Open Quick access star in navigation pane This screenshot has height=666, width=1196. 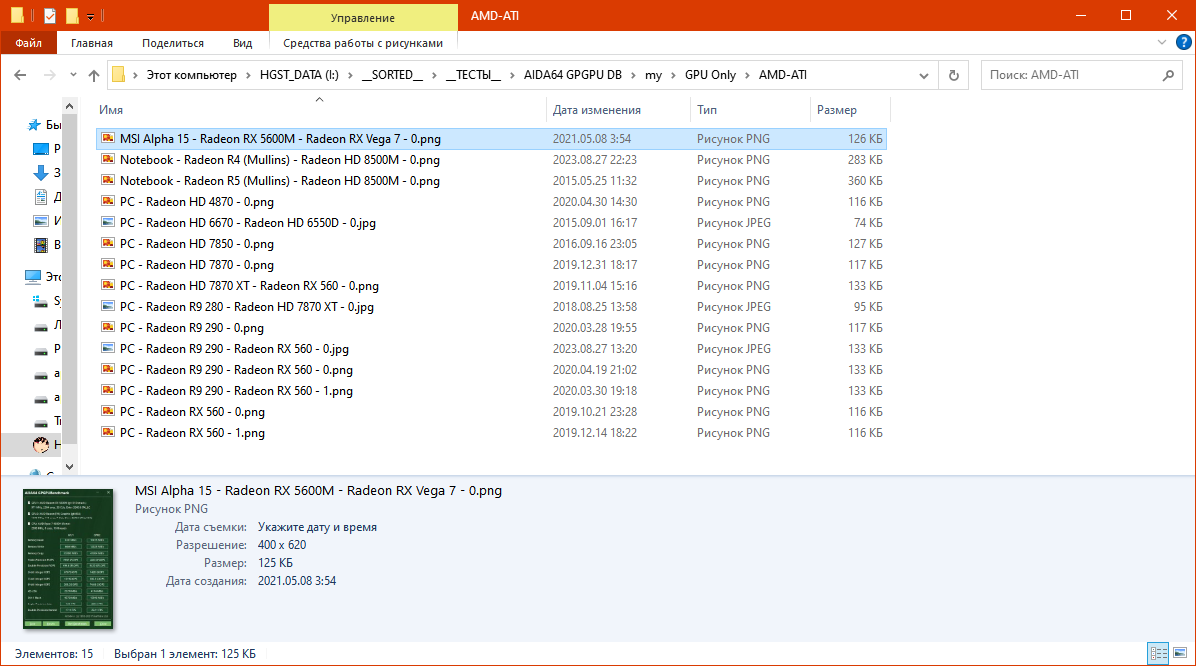(x=34, y=124)
